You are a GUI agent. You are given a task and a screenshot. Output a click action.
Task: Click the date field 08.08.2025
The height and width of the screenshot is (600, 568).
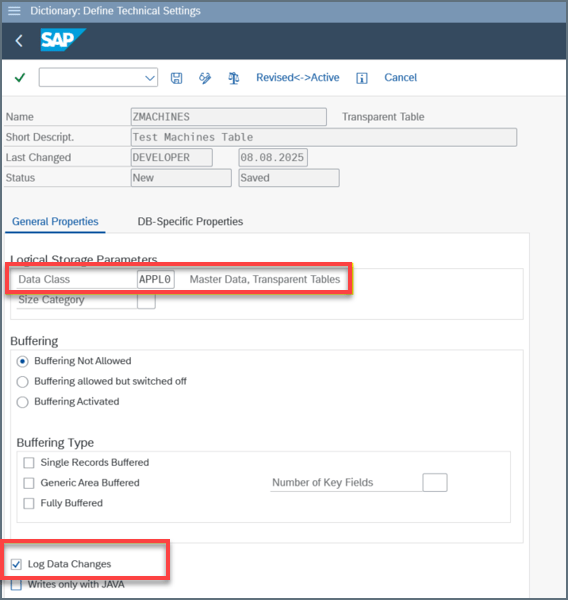point(273,157)
